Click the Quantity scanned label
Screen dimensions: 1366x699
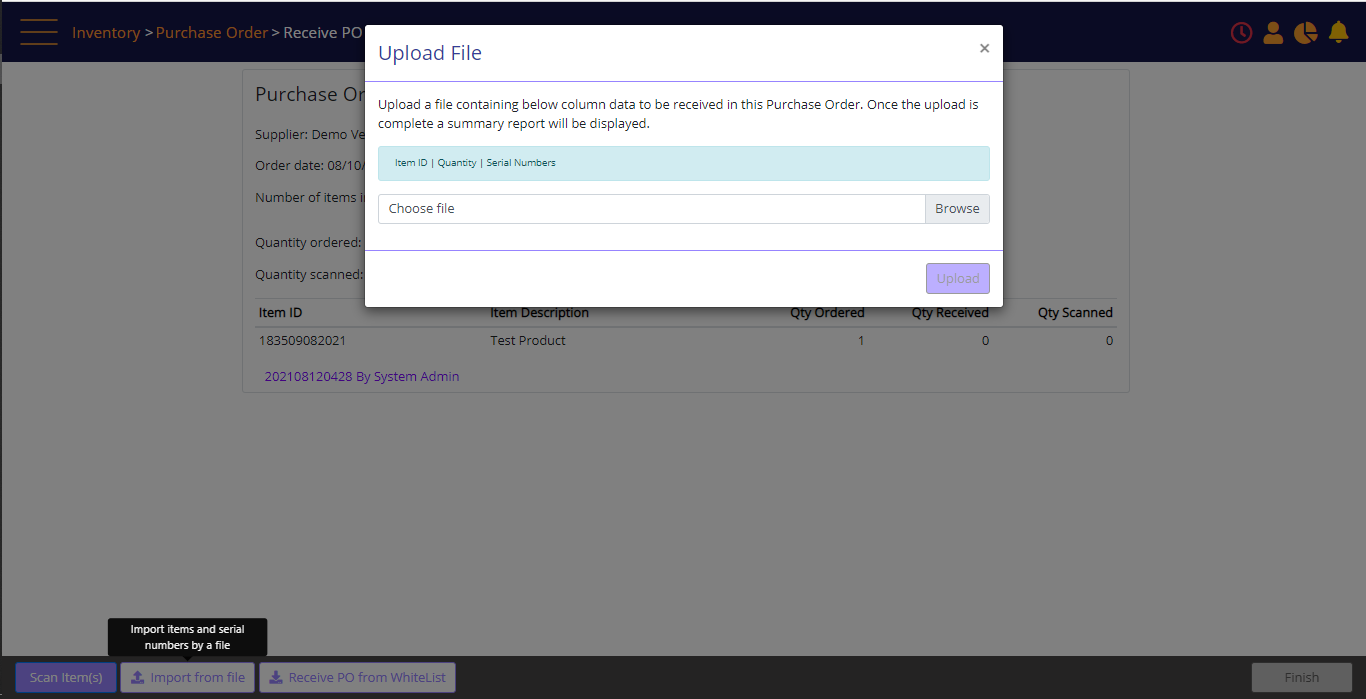309,275
